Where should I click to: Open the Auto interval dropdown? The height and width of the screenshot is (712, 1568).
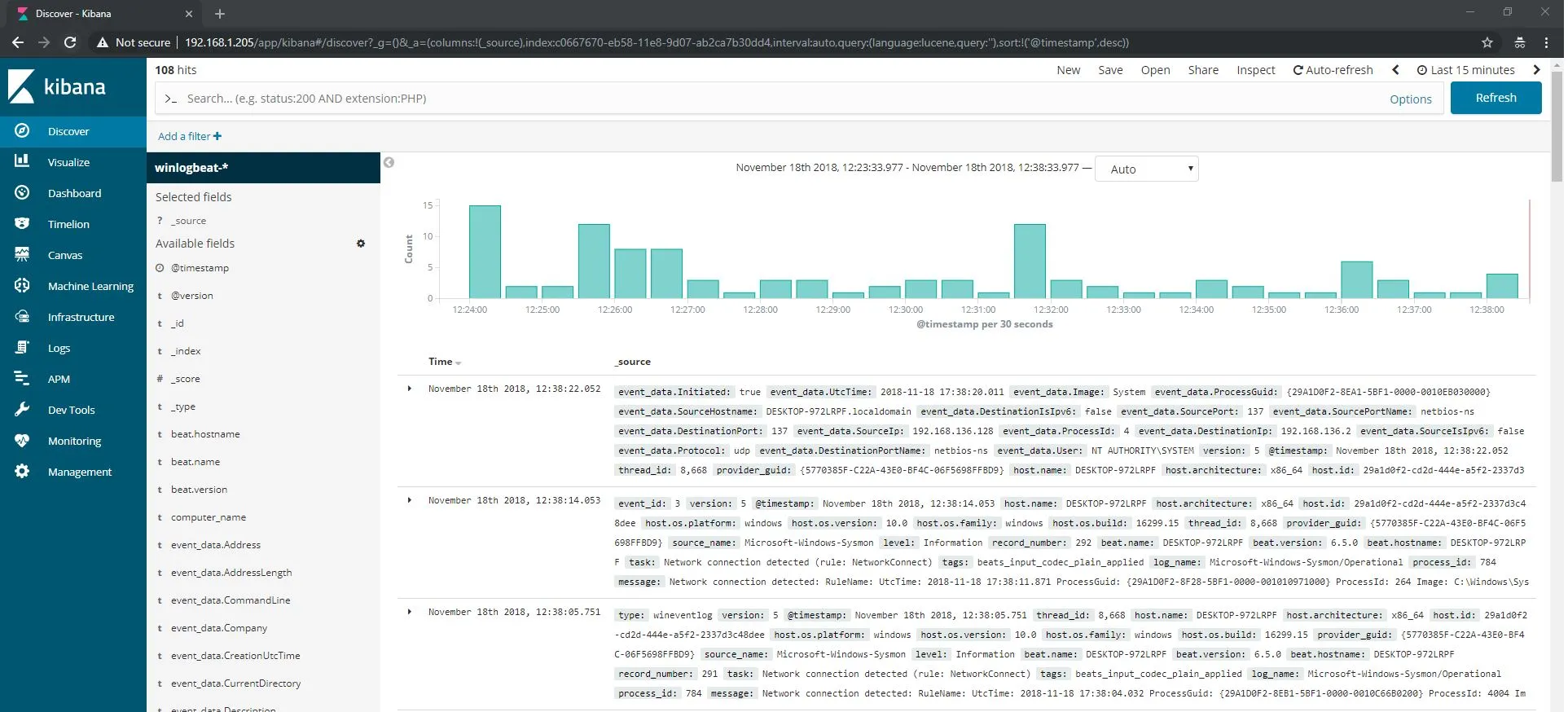(1147, 169)
